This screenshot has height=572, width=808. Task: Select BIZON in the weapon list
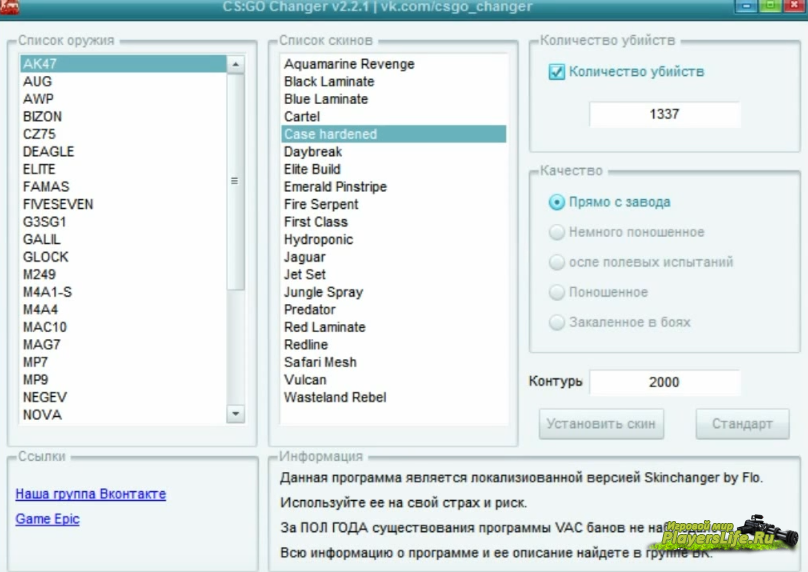tap(123, 116)
